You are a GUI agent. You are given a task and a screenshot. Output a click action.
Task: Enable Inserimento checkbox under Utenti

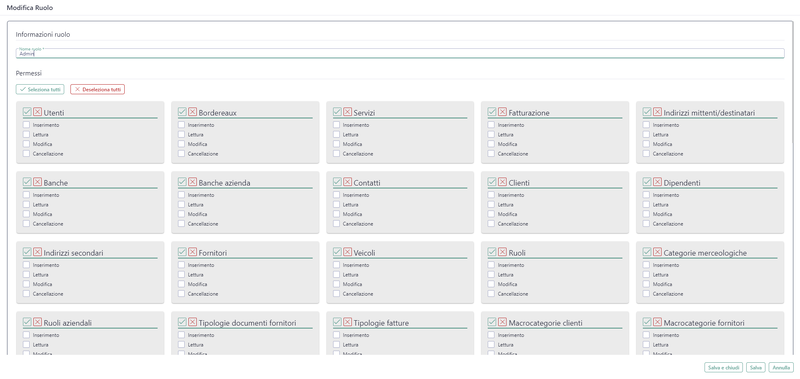pos(27,124)
